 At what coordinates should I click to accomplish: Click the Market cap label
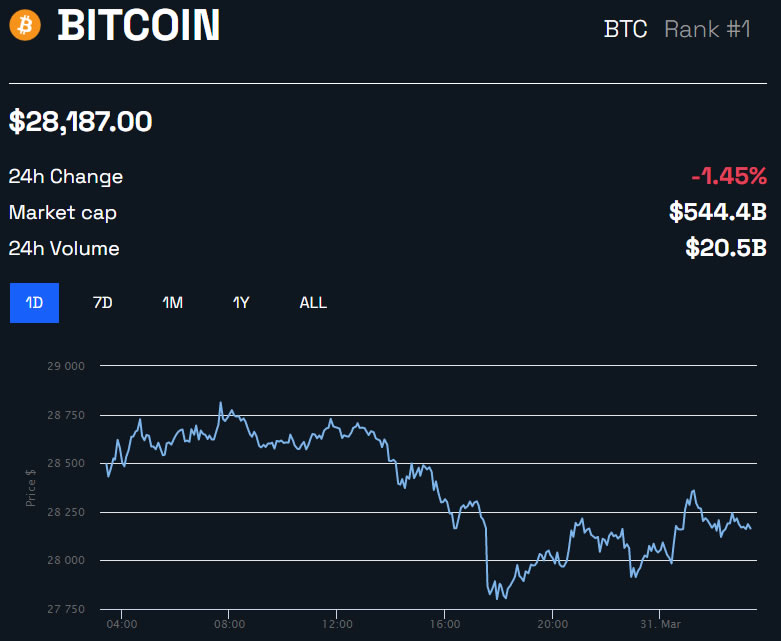63,213
